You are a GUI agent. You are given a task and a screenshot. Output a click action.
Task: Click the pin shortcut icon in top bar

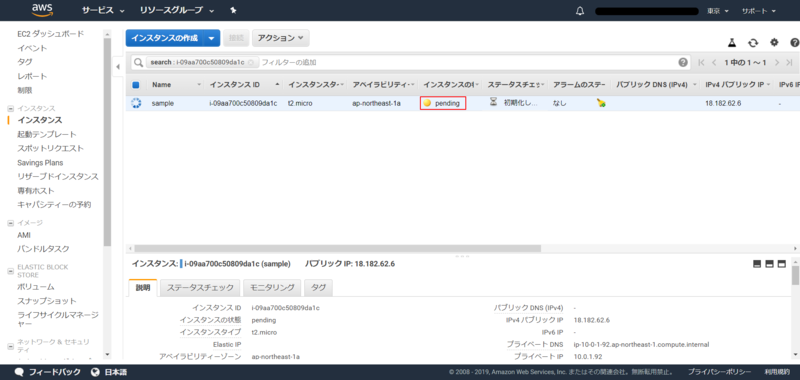[x=233, y=10]
